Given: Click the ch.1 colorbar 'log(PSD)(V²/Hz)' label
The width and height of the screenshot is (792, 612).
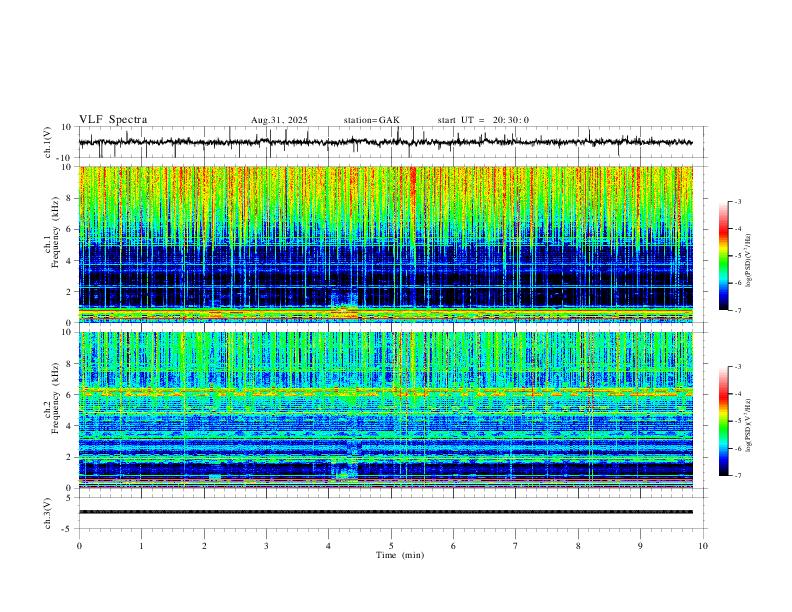Looking at the screenshot, I should [748, 261].
